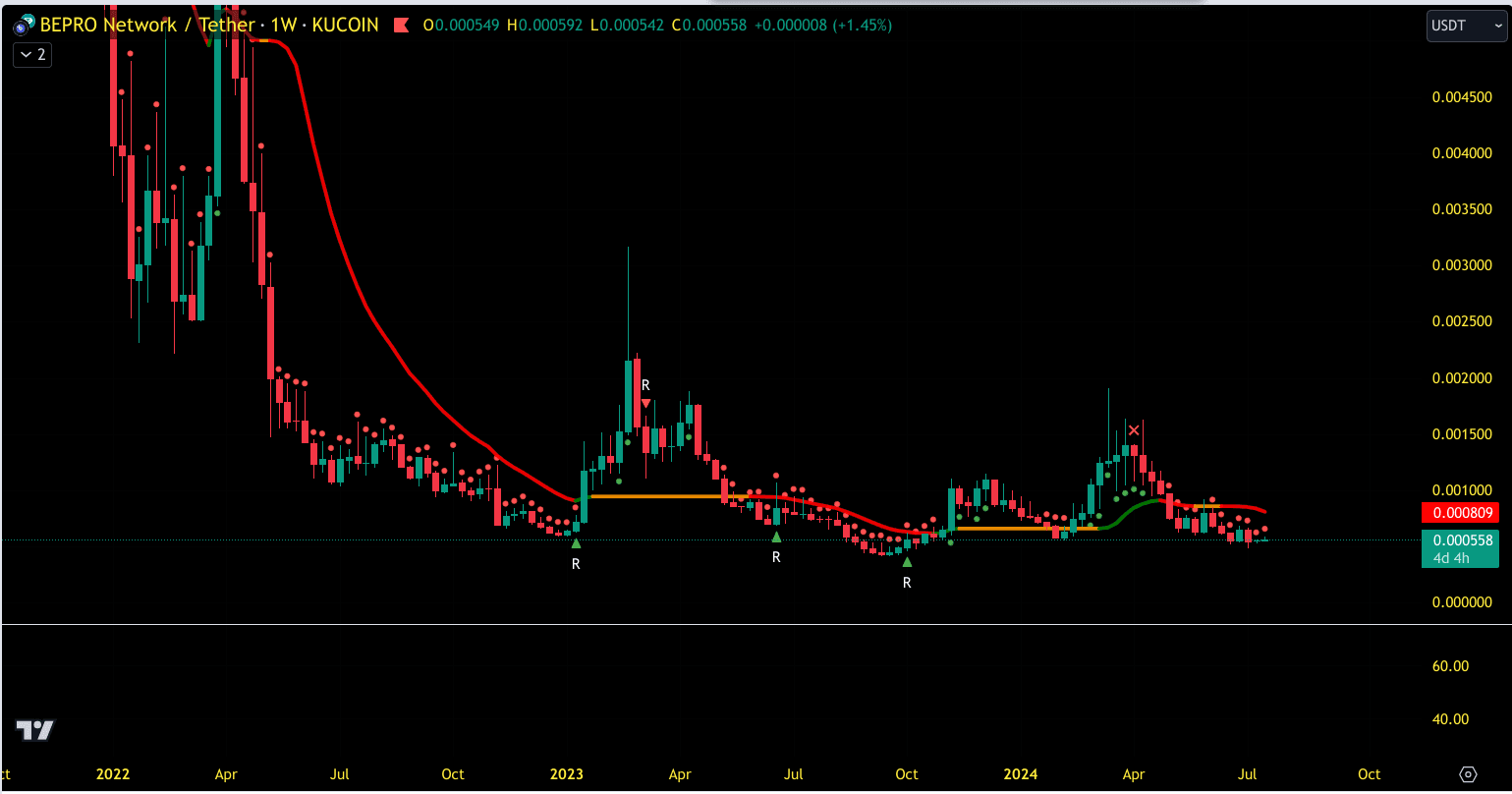The height and width of the screenshot is (794, 1512).
Task: Click the BEPRO Network coin logo icon
Action: [23, 25]
